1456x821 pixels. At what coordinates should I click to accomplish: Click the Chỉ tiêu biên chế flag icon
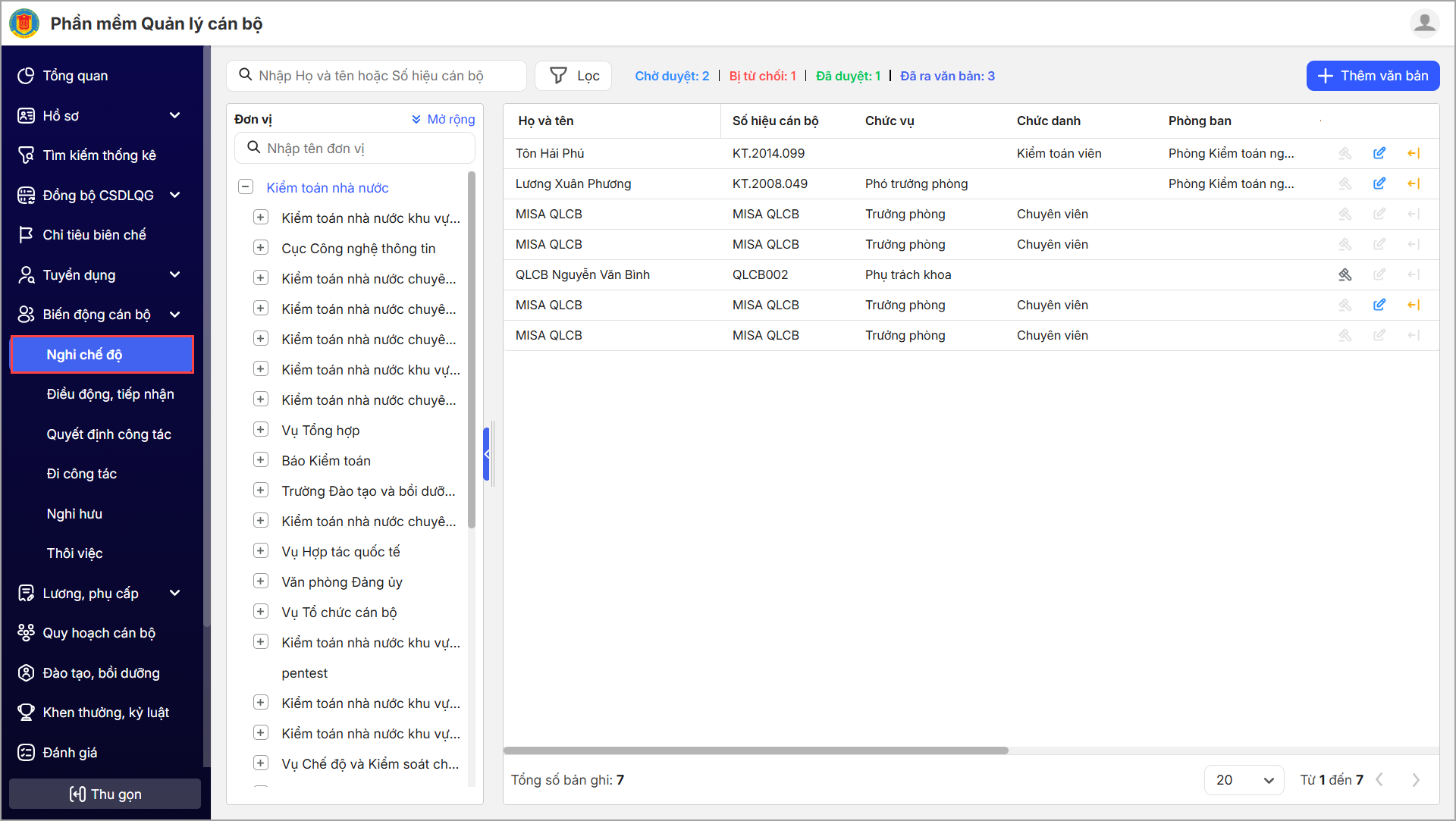pos(26,235)
